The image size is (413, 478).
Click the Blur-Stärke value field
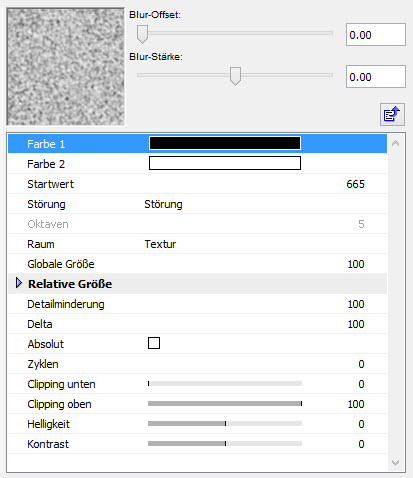tap(376, 77)
